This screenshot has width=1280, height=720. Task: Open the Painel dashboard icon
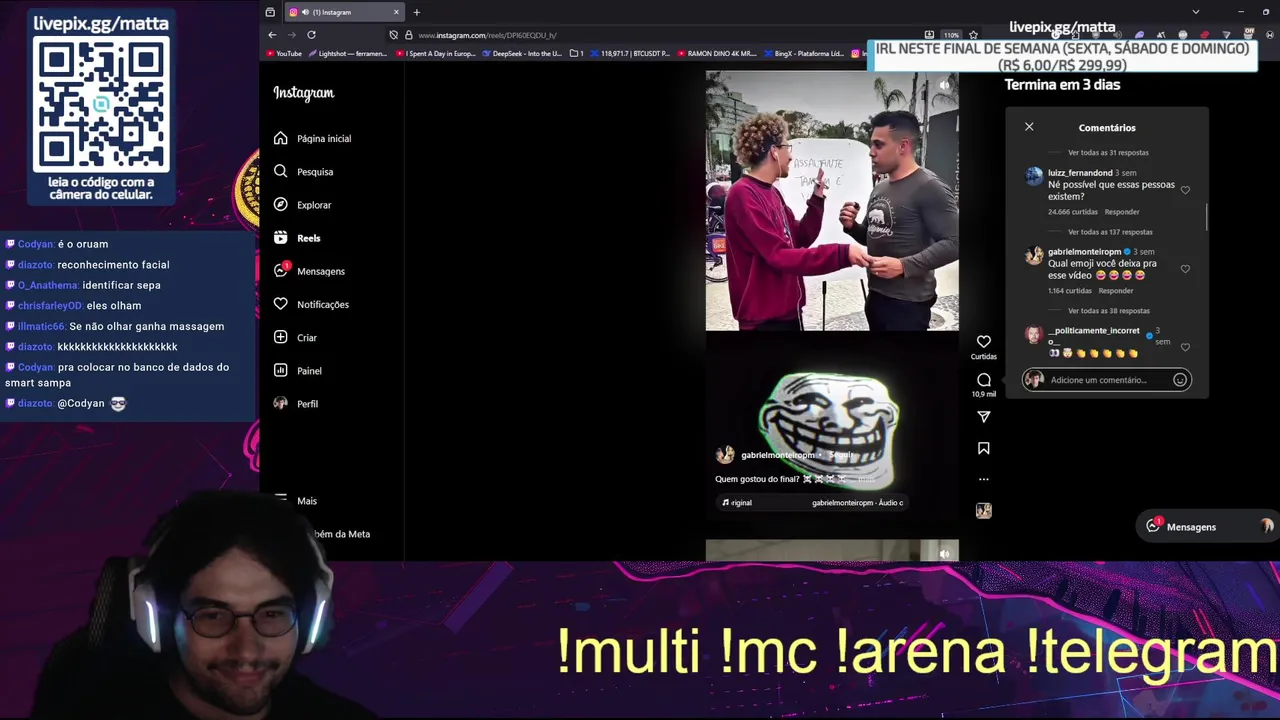tap(281, 370)
